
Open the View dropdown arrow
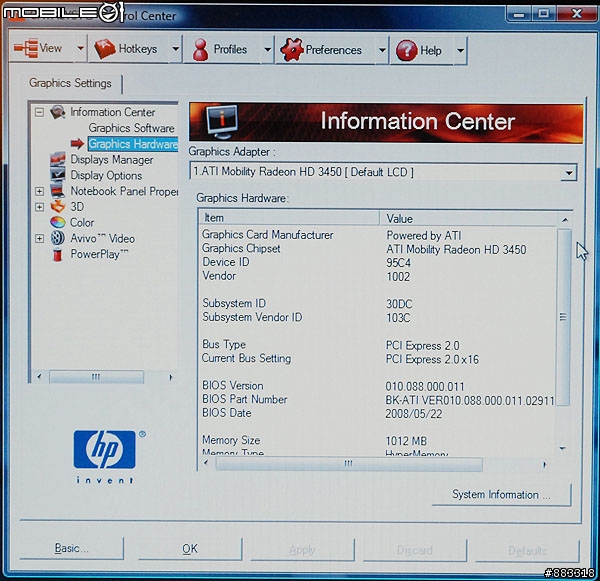pos(80,48)
